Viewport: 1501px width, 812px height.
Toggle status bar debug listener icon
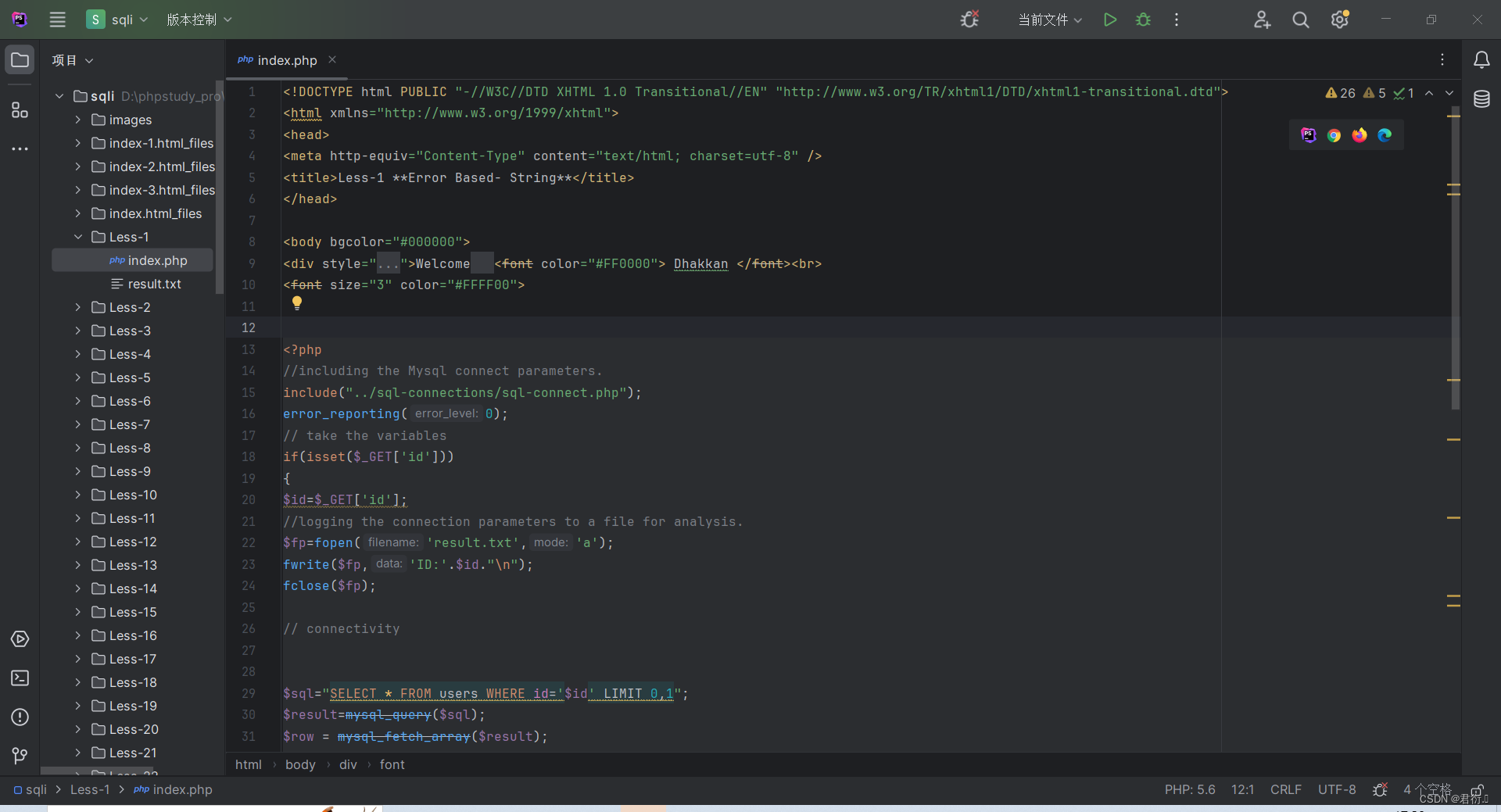(1381, 790)
